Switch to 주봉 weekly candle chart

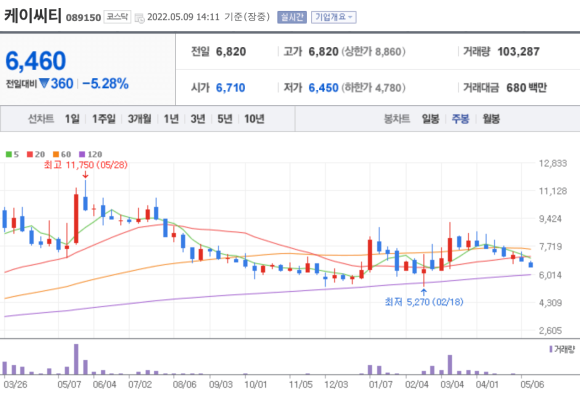tap(461, 119)
